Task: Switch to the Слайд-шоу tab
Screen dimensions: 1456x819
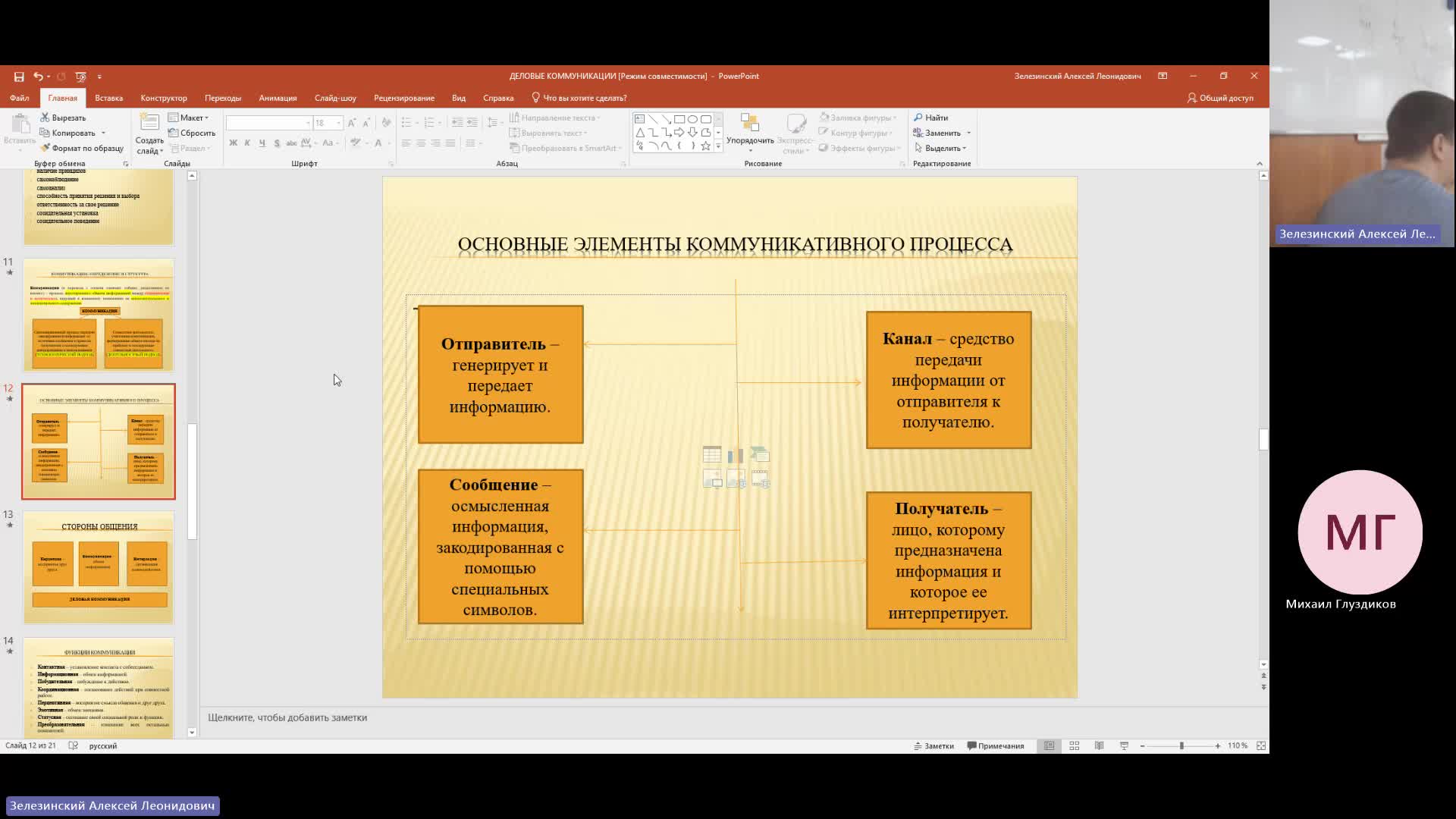Action: pos(335,98)
